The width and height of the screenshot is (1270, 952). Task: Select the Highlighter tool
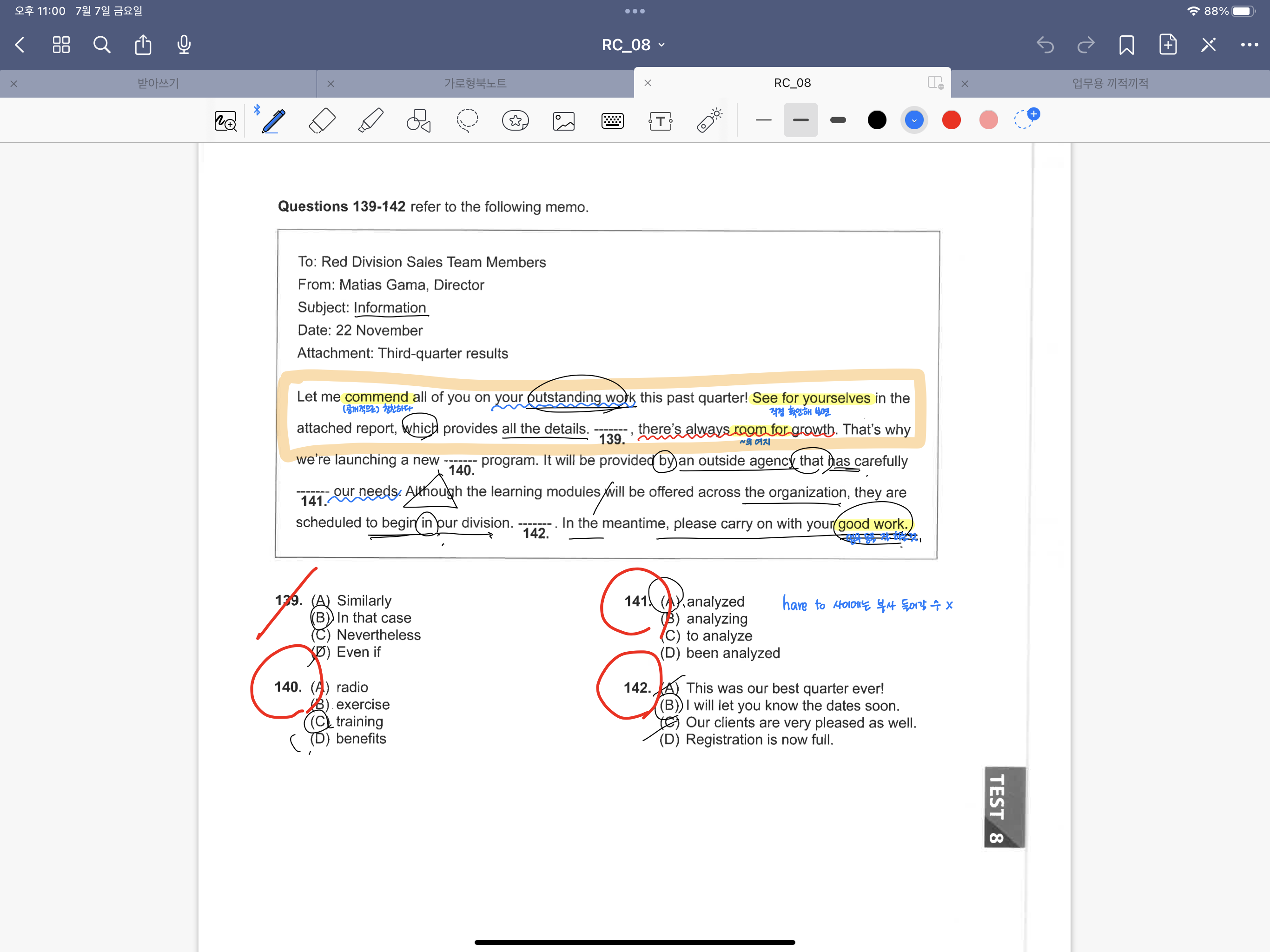coord(370,120)
